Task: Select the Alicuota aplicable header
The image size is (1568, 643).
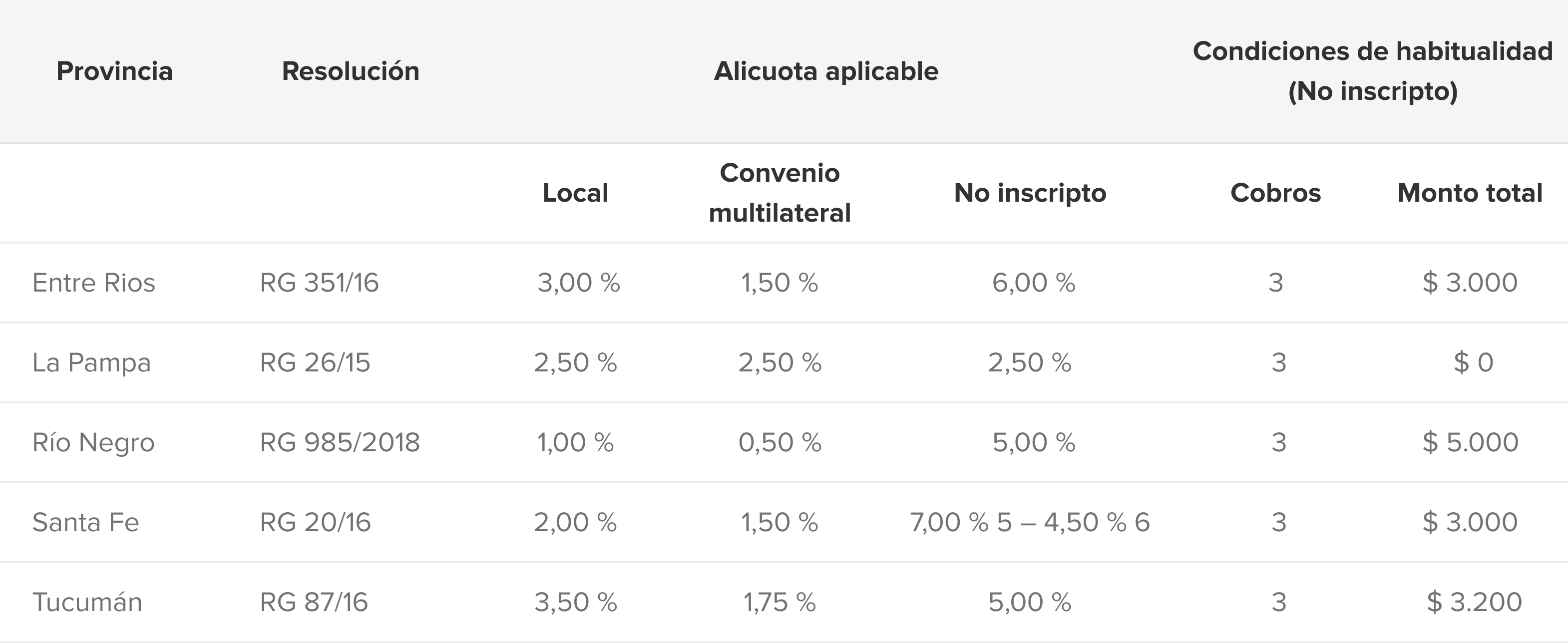Action: coord(826,71)
